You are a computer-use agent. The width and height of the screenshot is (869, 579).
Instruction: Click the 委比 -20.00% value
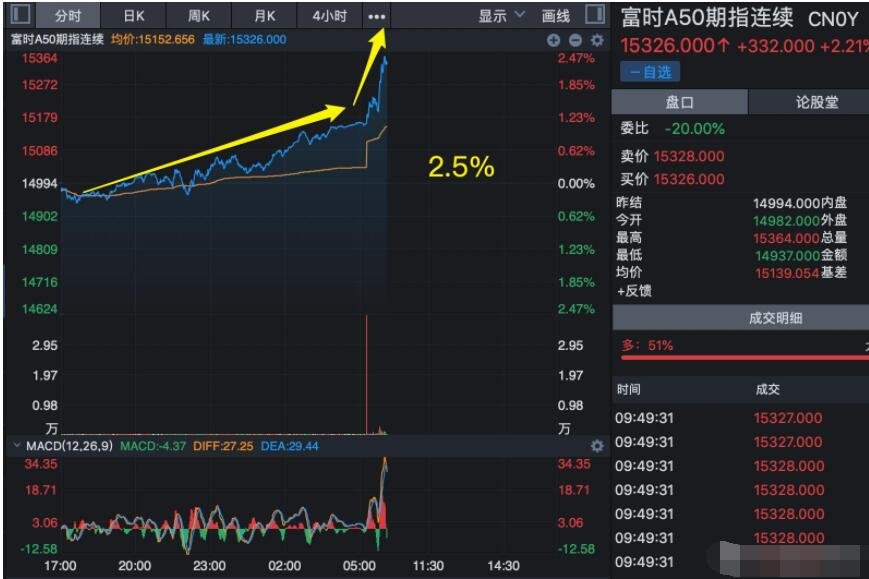[694, 129]
